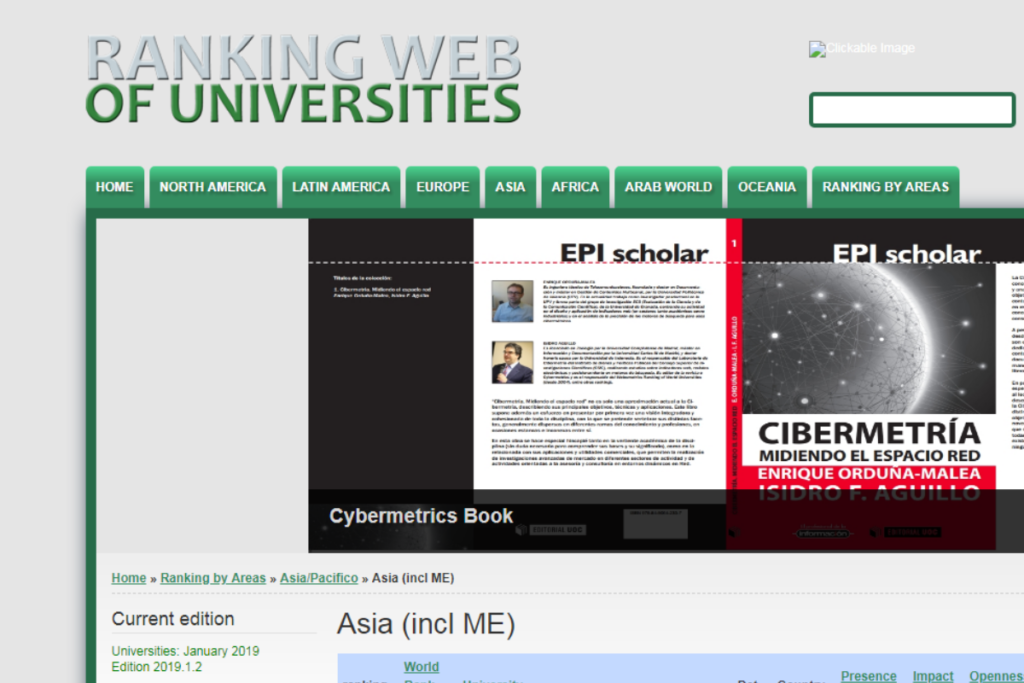This screenshot has height=683, width=1024.
Task: Open the Cibermetría book cover image
Action: [x=868, y=385]
